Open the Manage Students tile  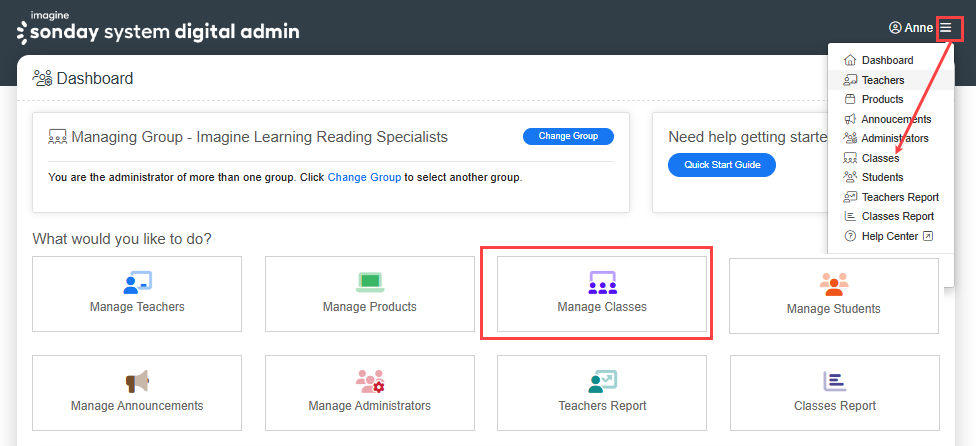click(834, 296)
